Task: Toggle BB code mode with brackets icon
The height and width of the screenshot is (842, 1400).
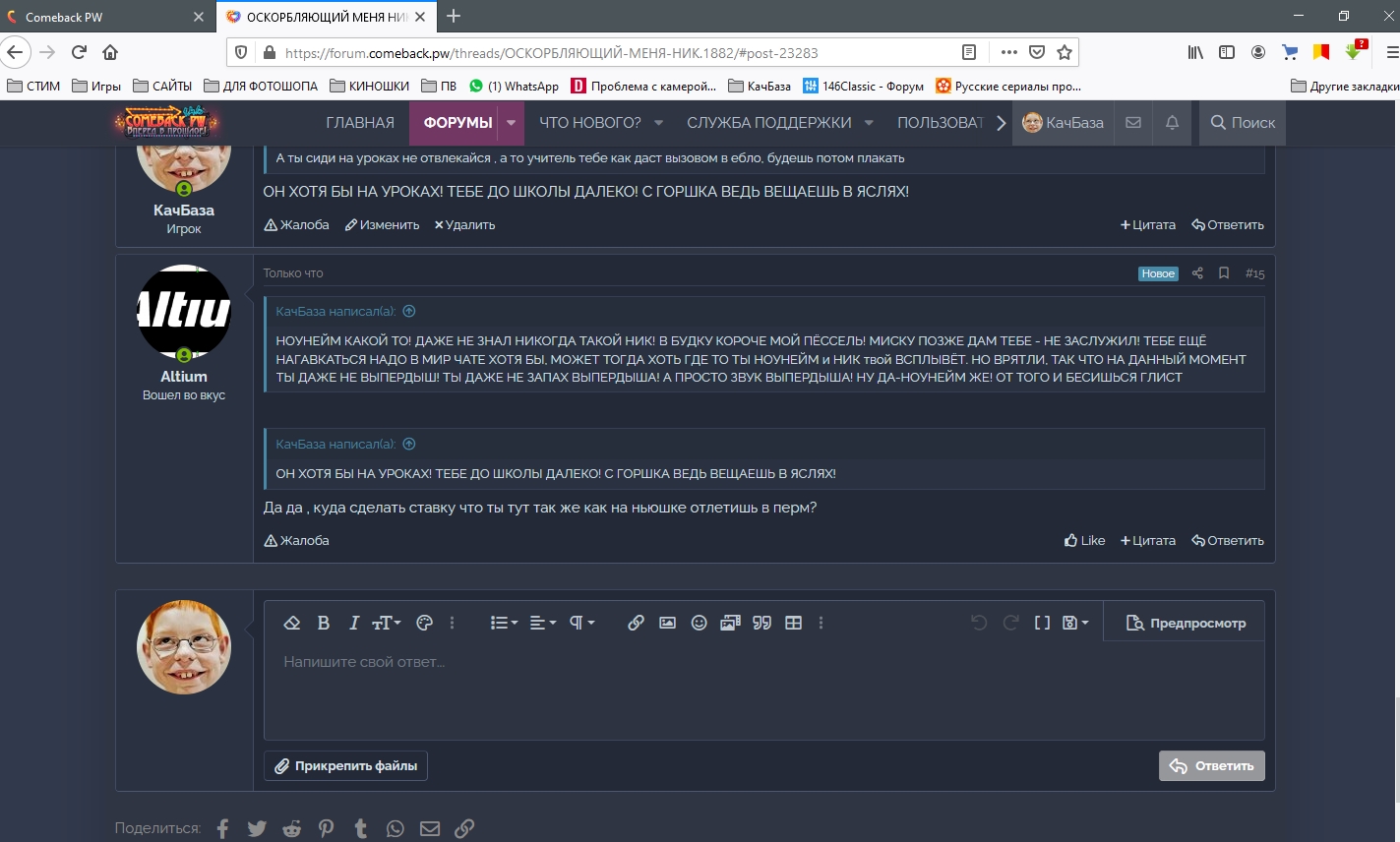Action: 1042,623
